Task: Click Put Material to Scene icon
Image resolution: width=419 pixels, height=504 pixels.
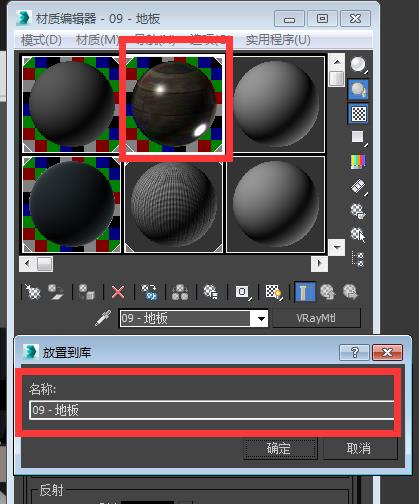Action: pos(56,292)
